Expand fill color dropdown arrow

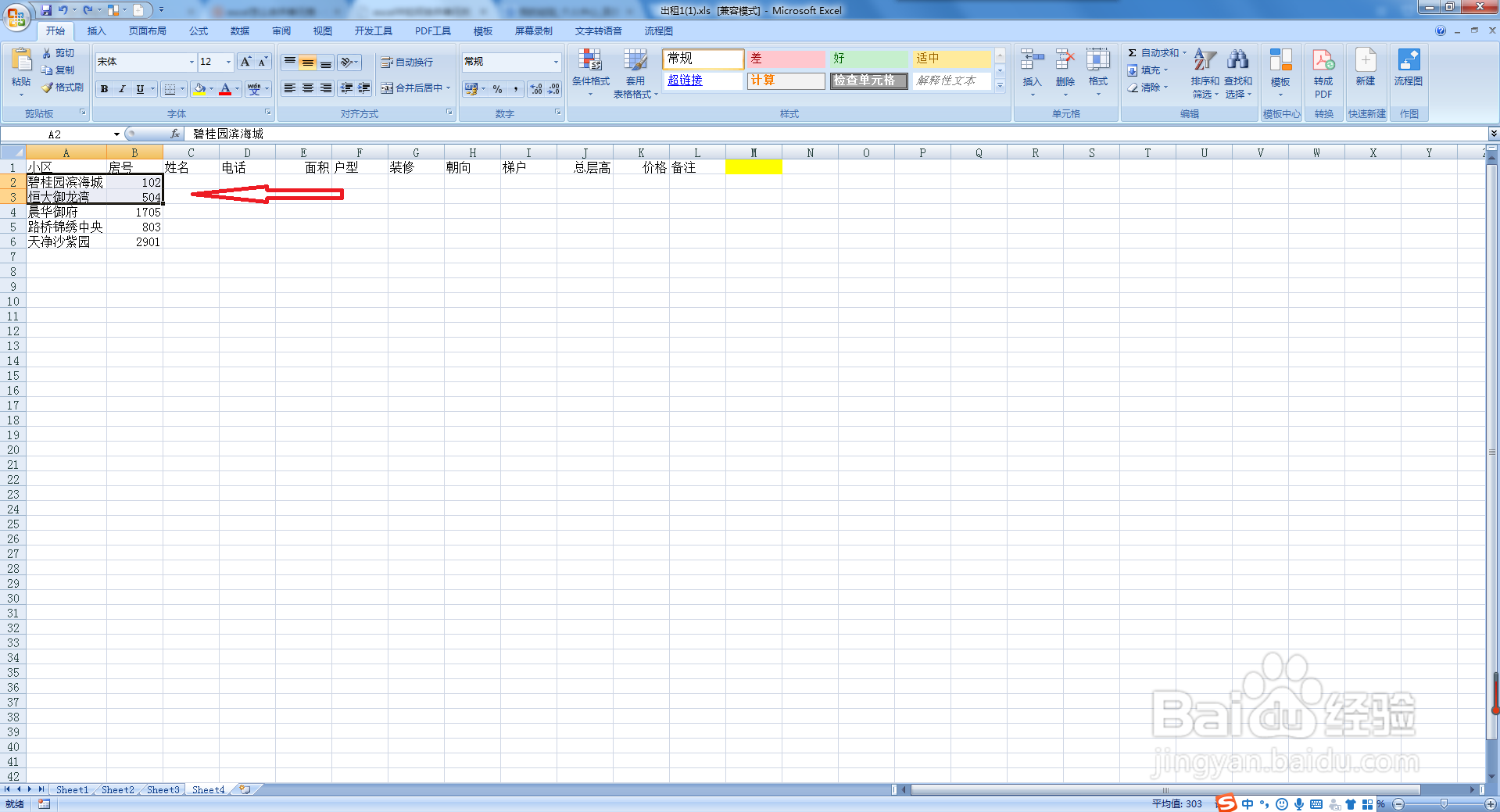pyautogui.click(x=212, y=89)
